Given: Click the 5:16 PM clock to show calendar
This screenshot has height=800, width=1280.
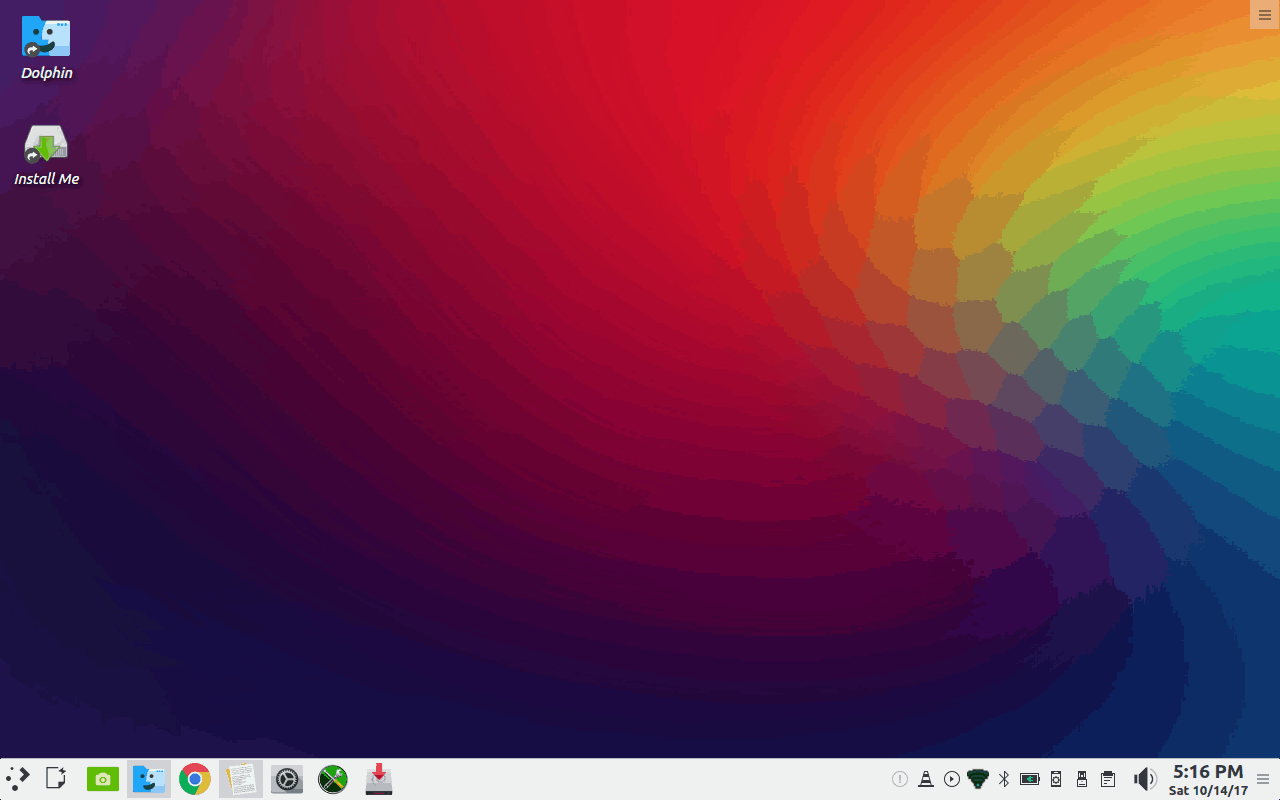Looking at the screenshot, I should (x=1208, y=779).
